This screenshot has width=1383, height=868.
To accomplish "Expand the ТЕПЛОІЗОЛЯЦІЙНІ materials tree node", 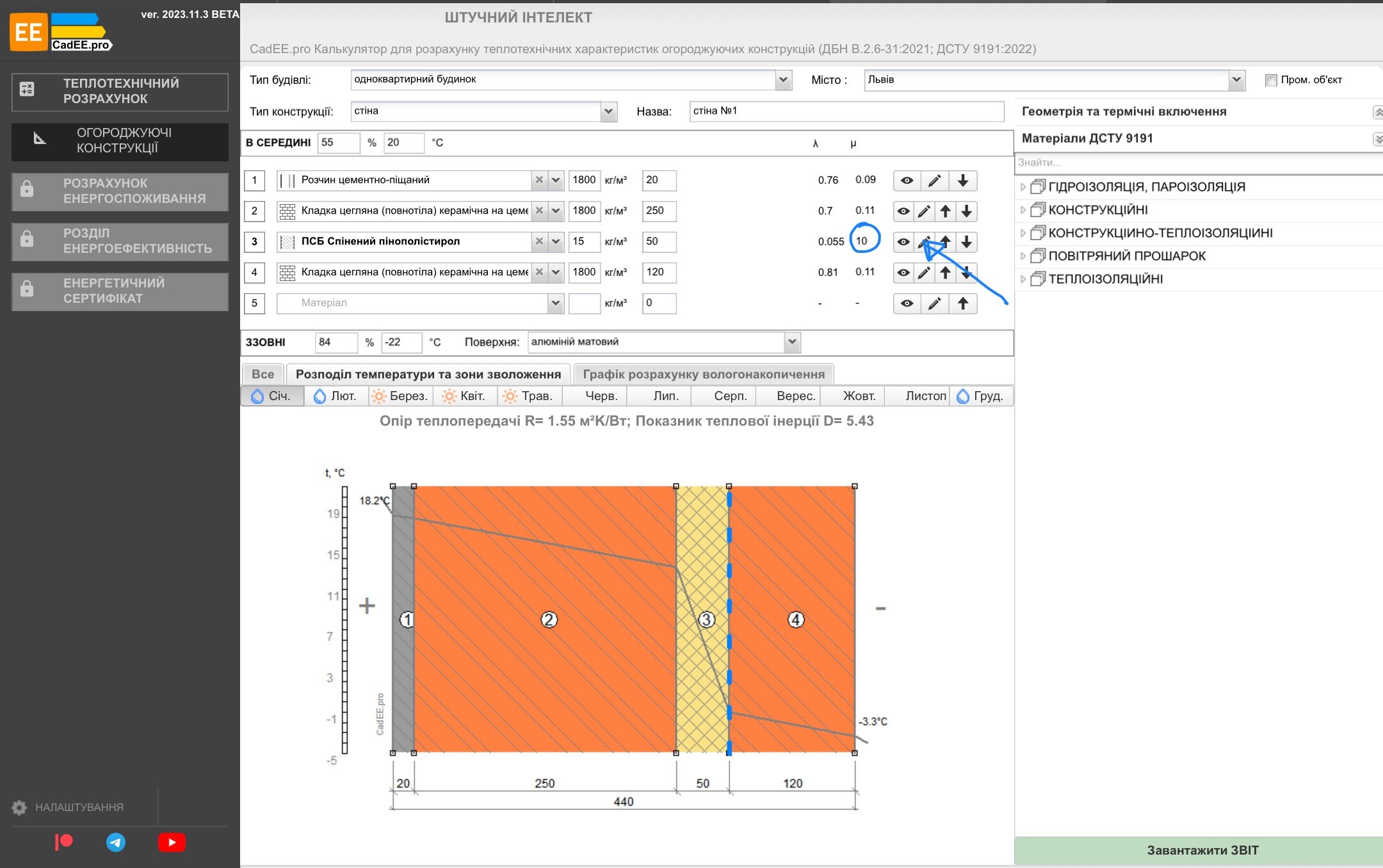I will click(x=1023, y=279).
